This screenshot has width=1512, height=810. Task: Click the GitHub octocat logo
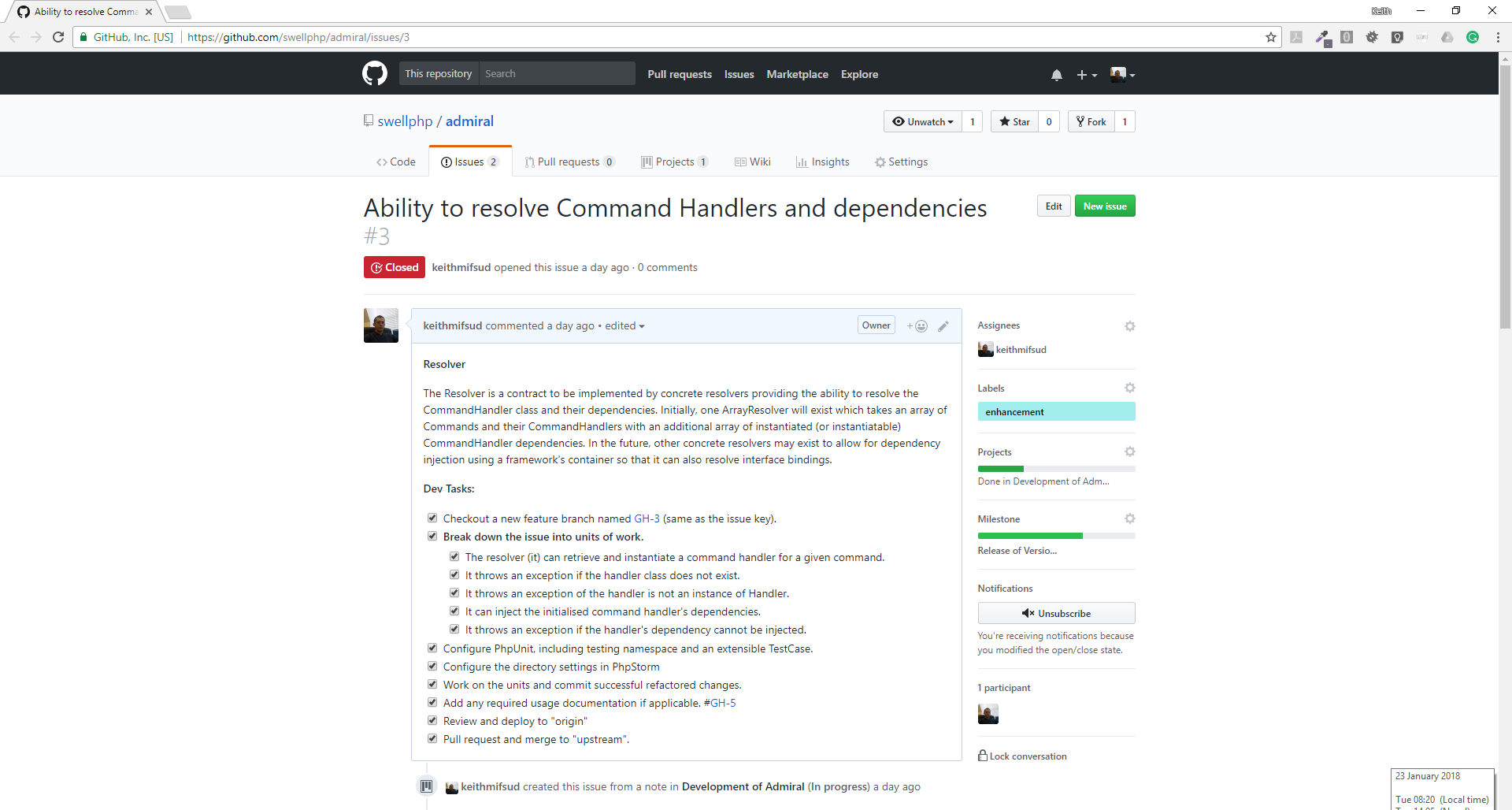click(375, 73)
